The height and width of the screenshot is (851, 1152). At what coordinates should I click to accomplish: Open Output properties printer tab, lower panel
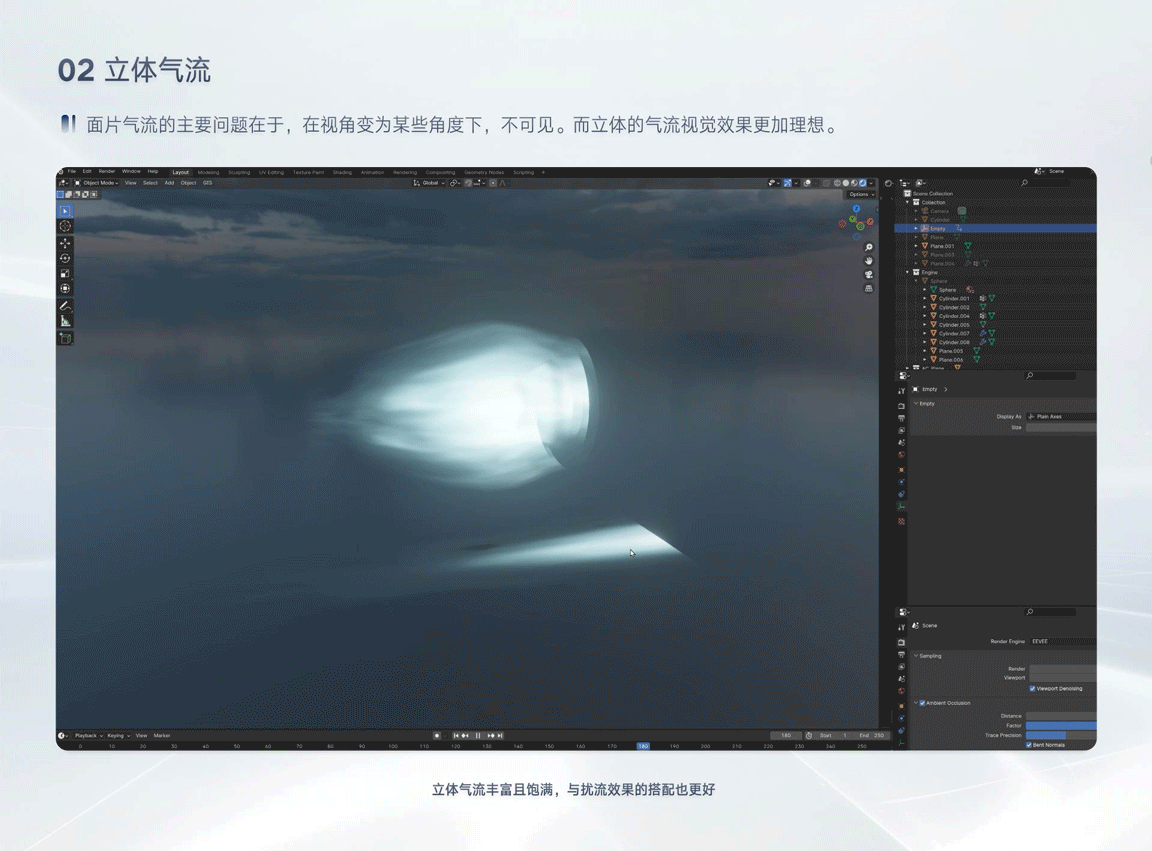901,655
